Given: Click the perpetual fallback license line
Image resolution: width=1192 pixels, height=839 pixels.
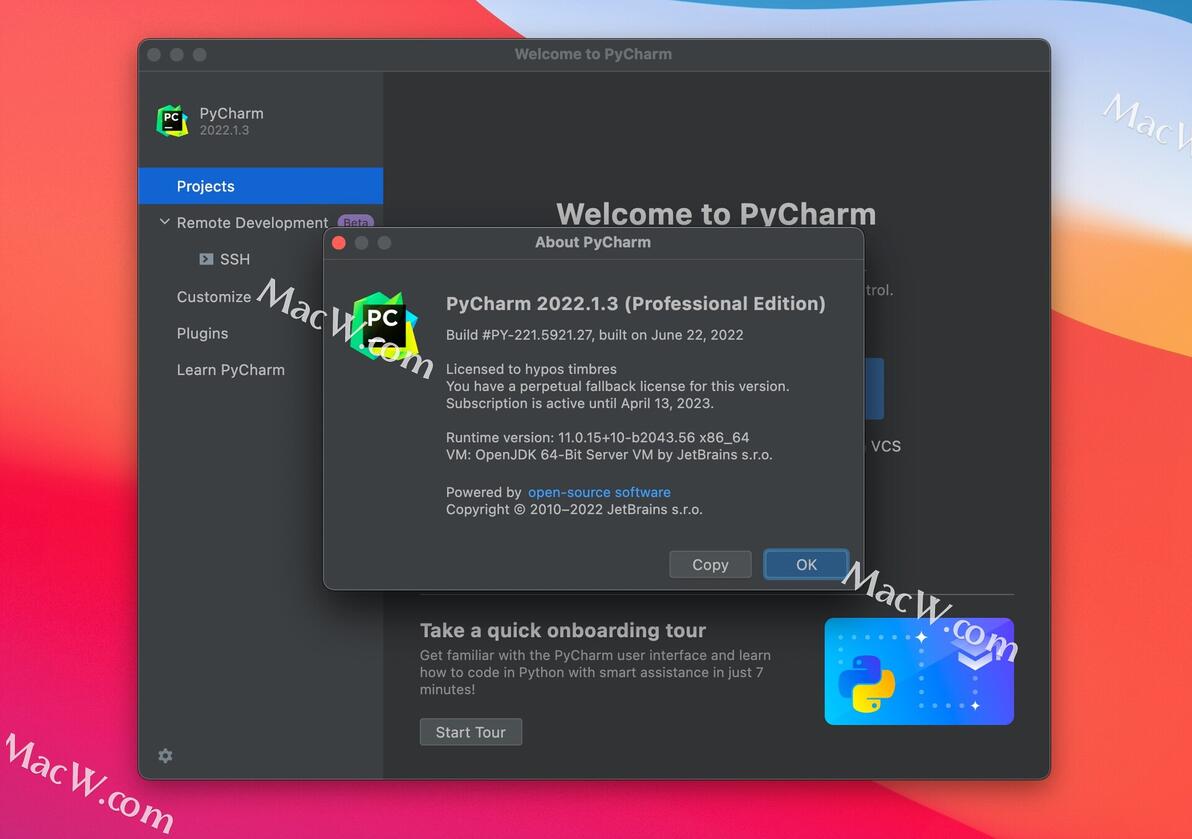Looking at the screenshot, I should (x=617, y=386).
